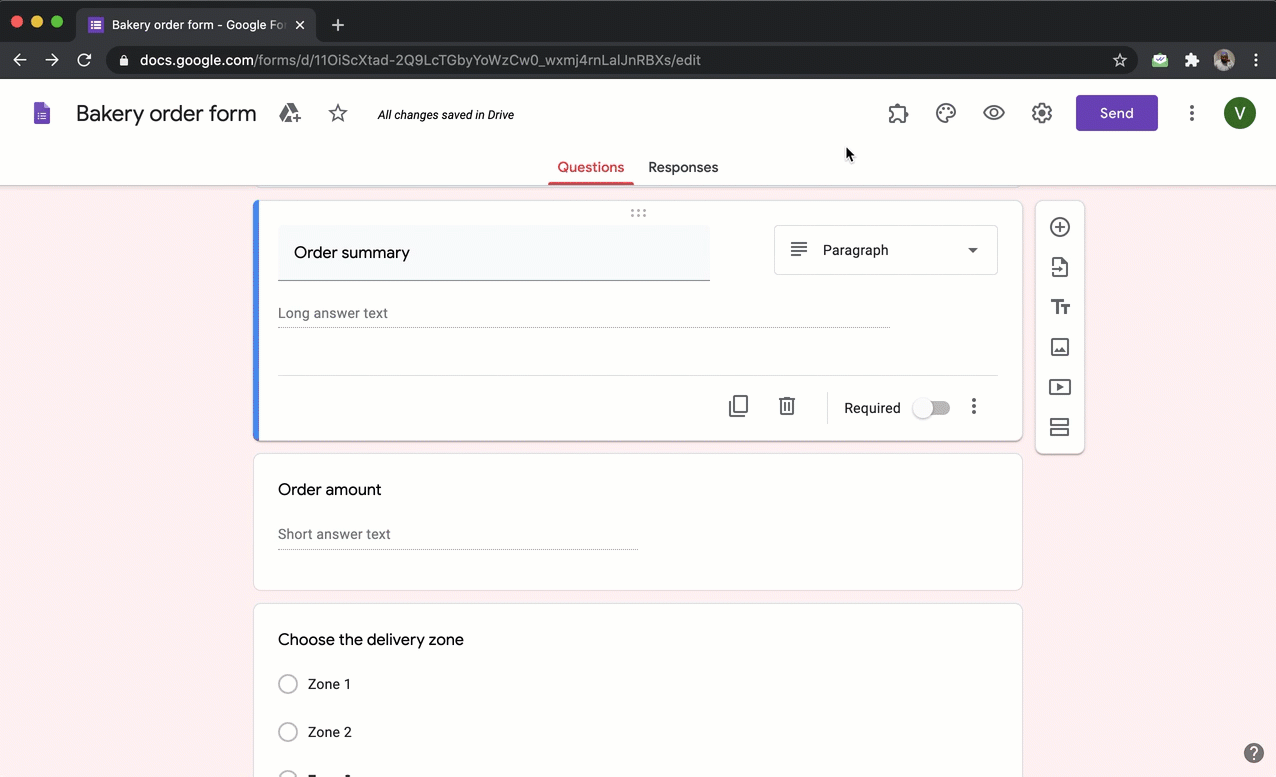Open the theme color customization palette
Image resolution: width=1276 pixels, height=777 pixels.
945,113
